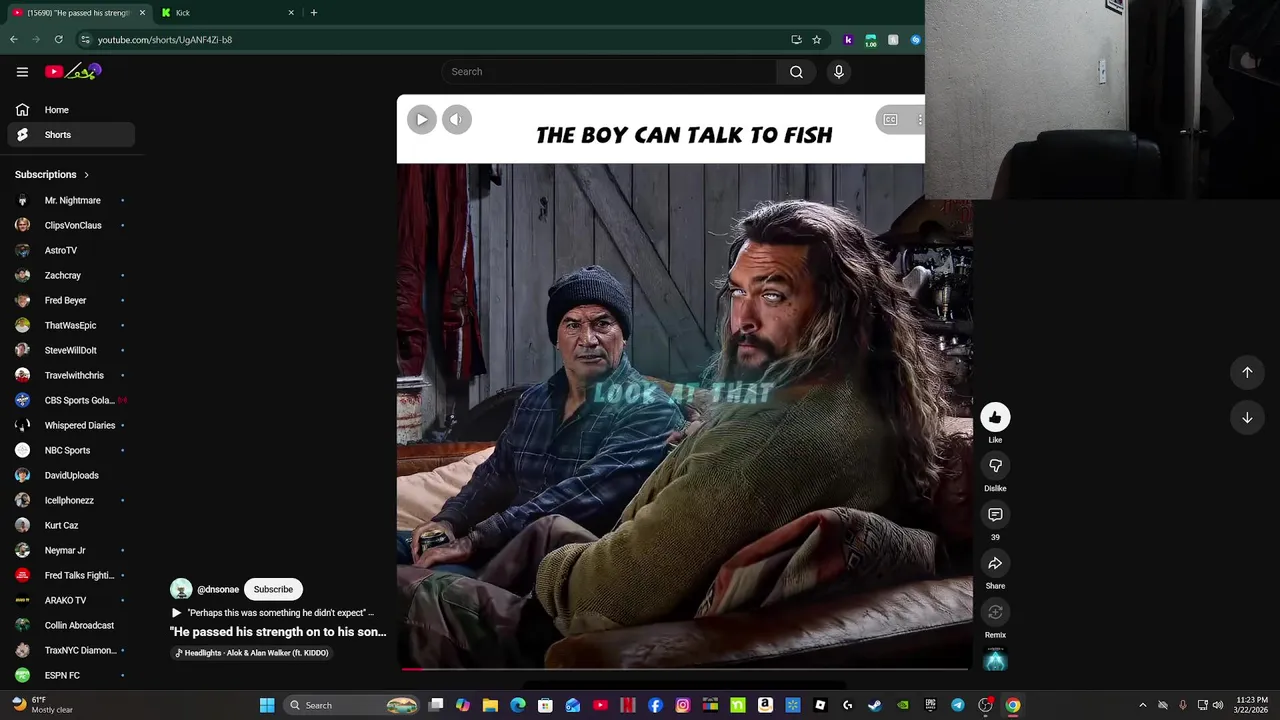This screenshot has width=1280, height=720.
Task: Open the purple Kick extension icon
Action: (x=848, y=40)
